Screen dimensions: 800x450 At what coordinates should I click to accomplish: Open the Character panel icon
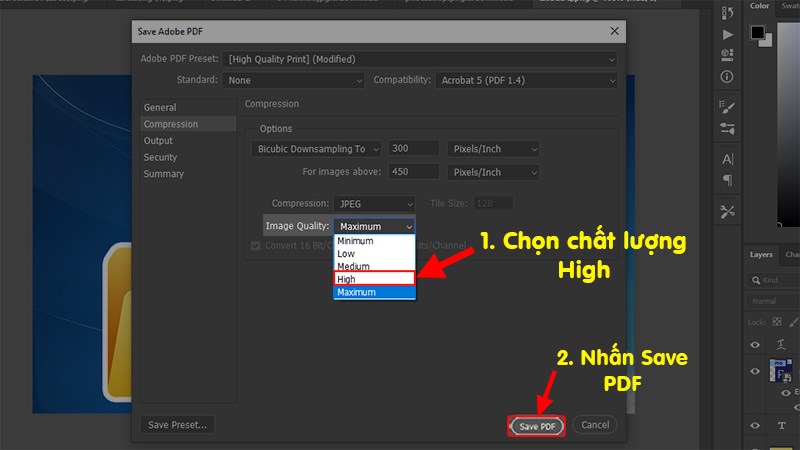coord(727,159)
